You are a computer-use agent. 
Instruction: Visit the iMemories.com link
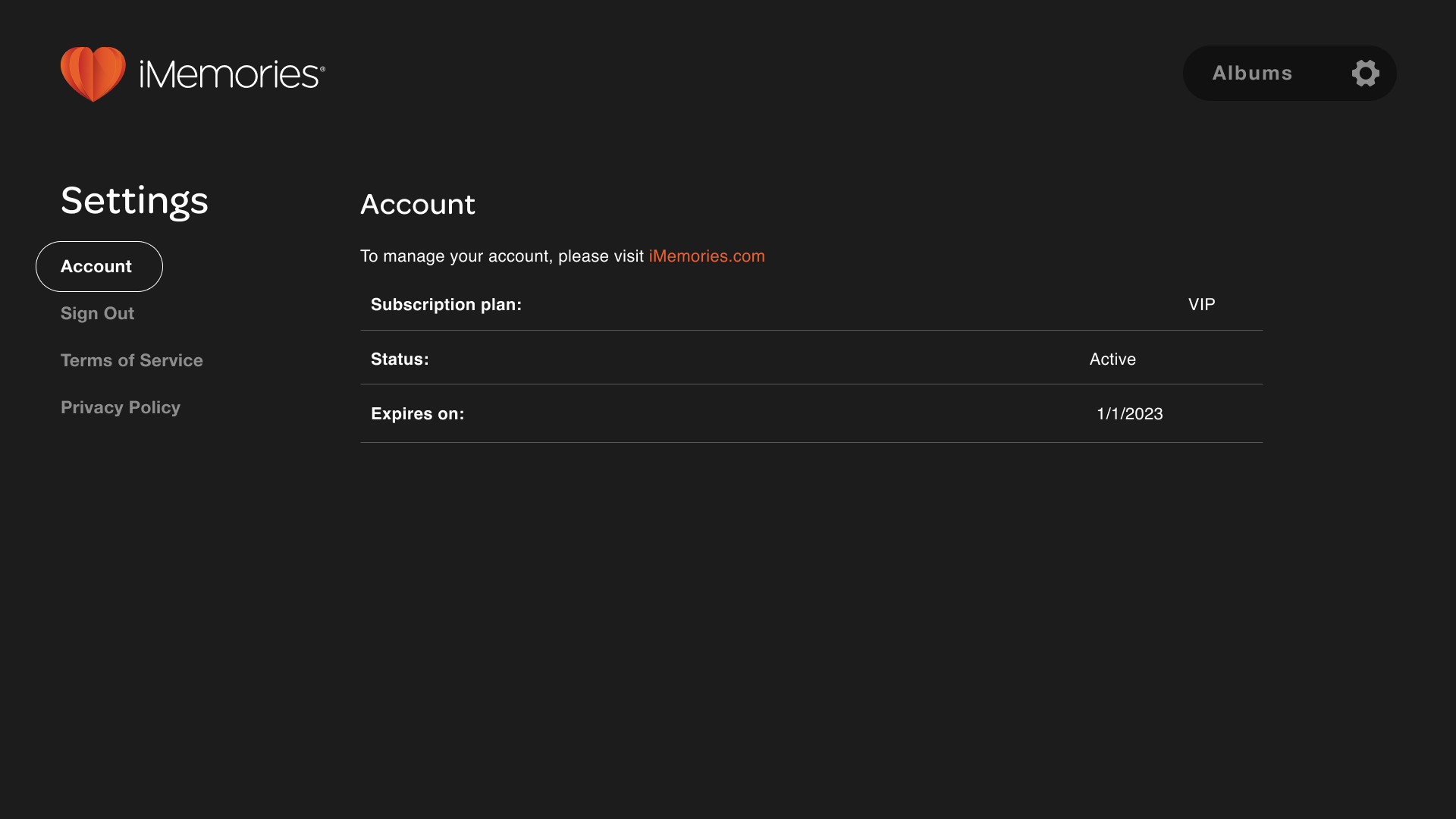707,256
